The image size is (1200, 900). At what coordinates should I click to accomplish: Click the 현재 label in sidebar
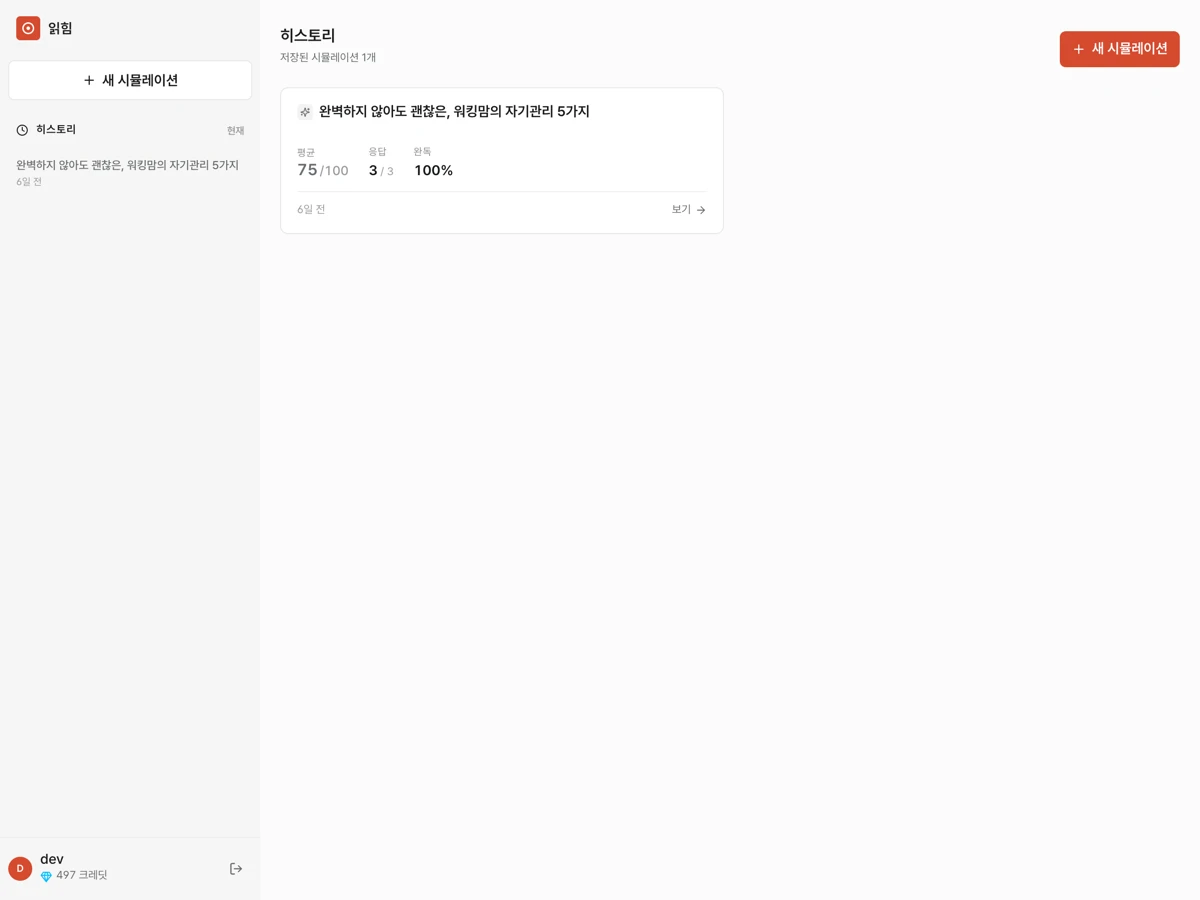(x=235, y=131)
